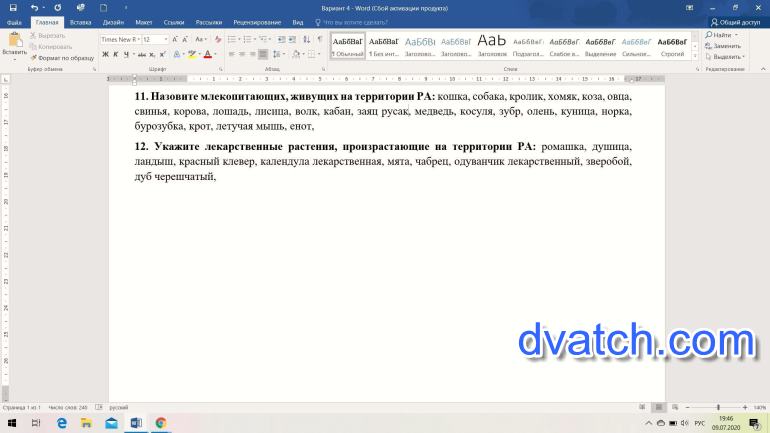Click the Paste (Вставить) clipboard icon

15,43
